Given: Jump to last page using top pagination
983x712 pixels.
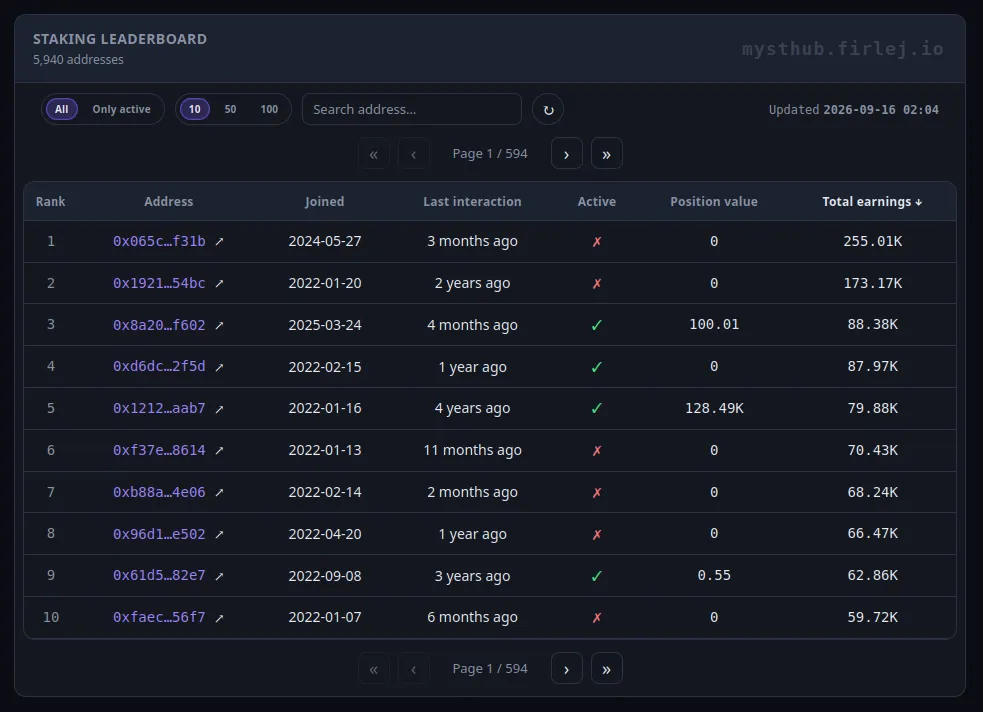Looking at the screenshot, I should coord(607,154).
